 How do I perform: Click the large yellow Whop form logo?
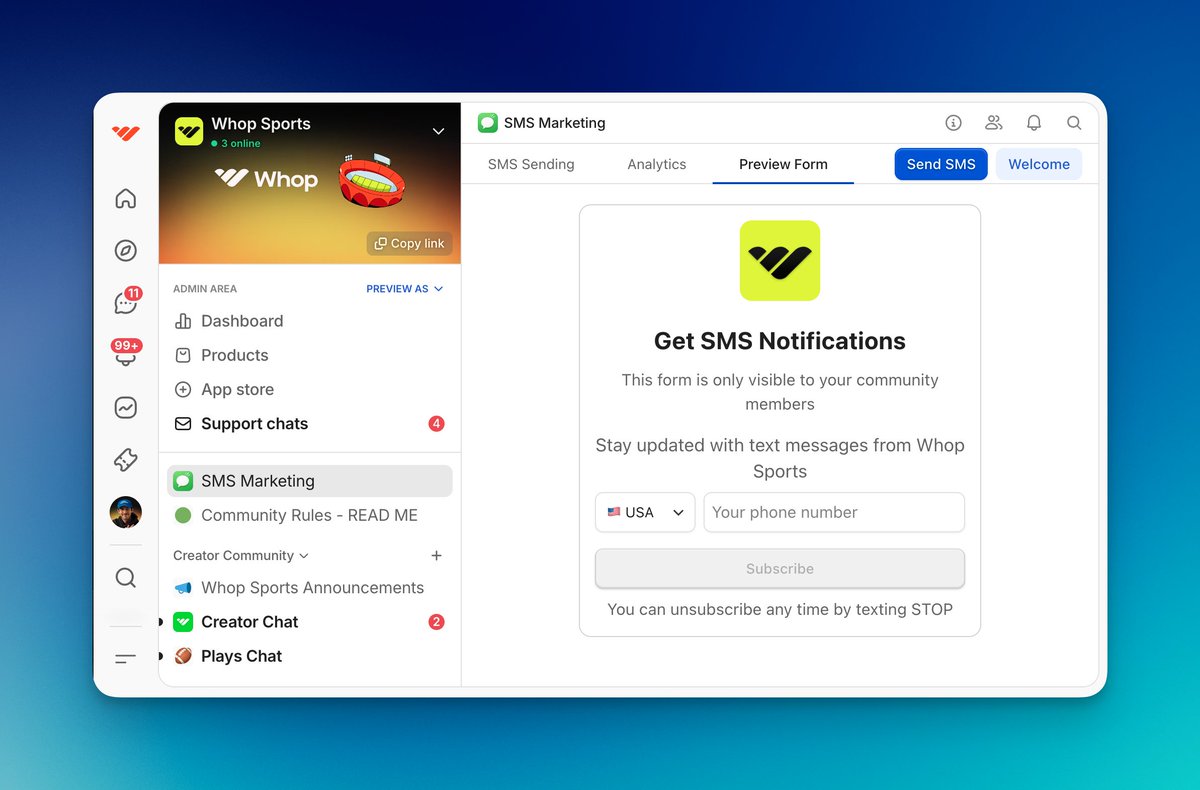click(x=780, y=261)
